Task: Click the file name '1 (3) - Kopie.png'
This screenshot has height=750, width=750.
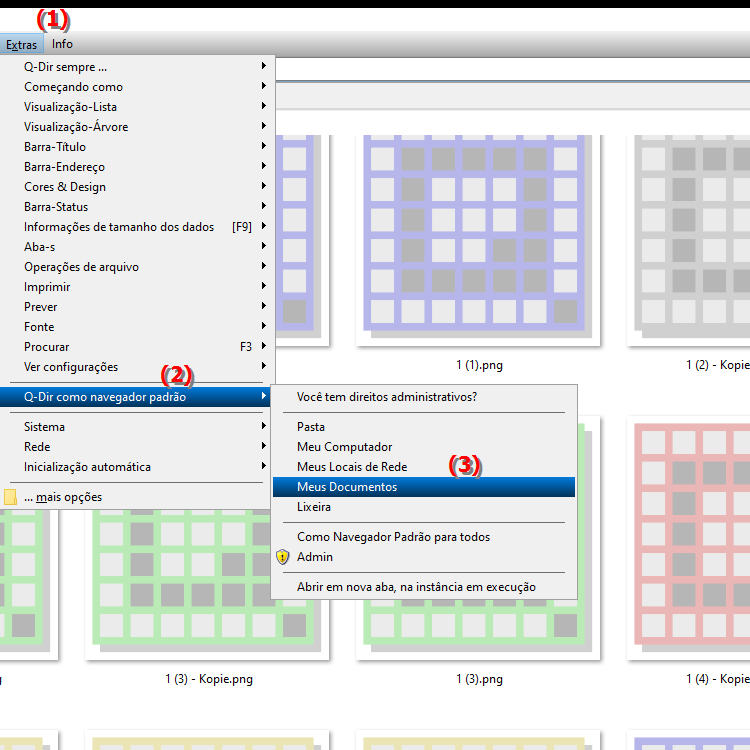Action: (209, 679)
